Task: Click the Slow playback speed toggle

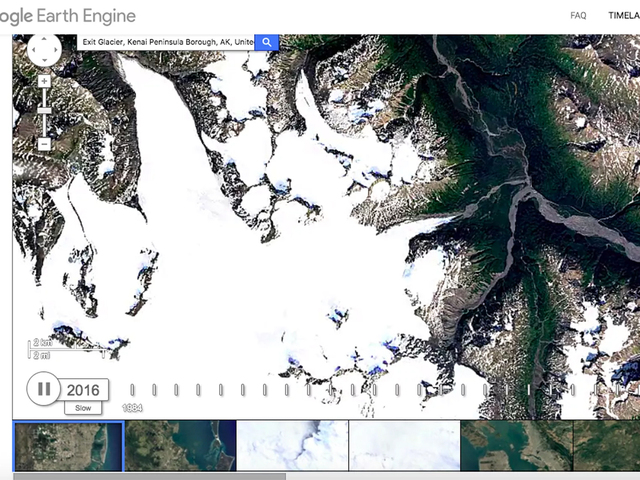Action: (83, 408)
